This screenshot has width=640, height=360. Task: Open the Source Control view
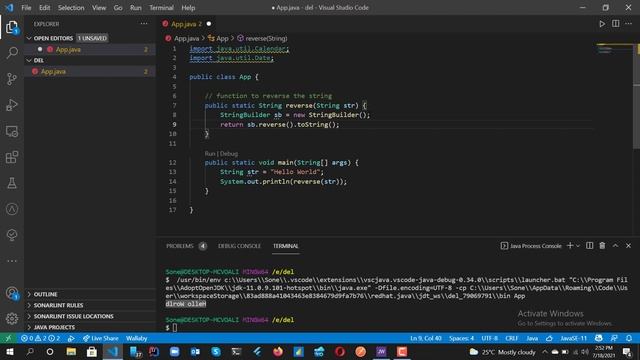(12, 79)
